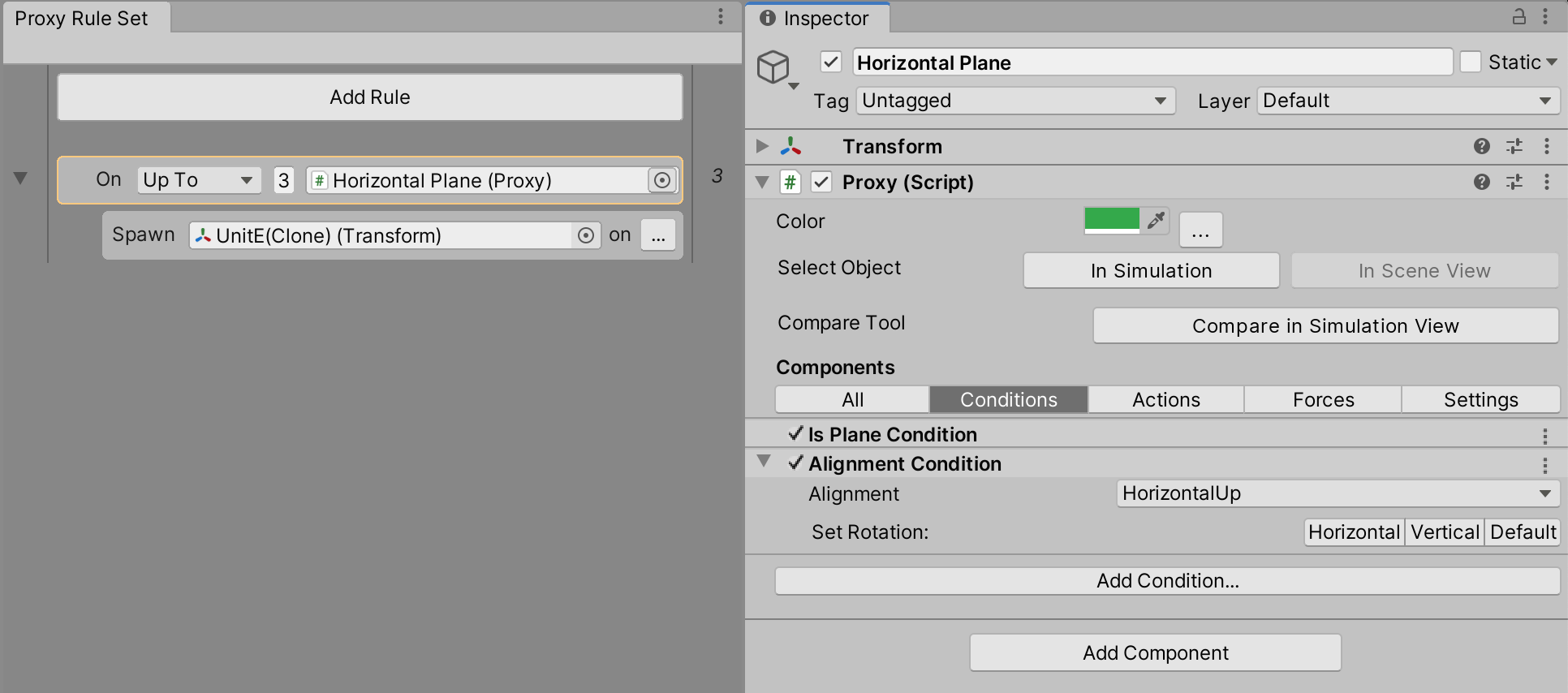The height and width of the screenshot is (693, 1568).
Task: Click the Inspector lock icon
Action: [1518, 17]
